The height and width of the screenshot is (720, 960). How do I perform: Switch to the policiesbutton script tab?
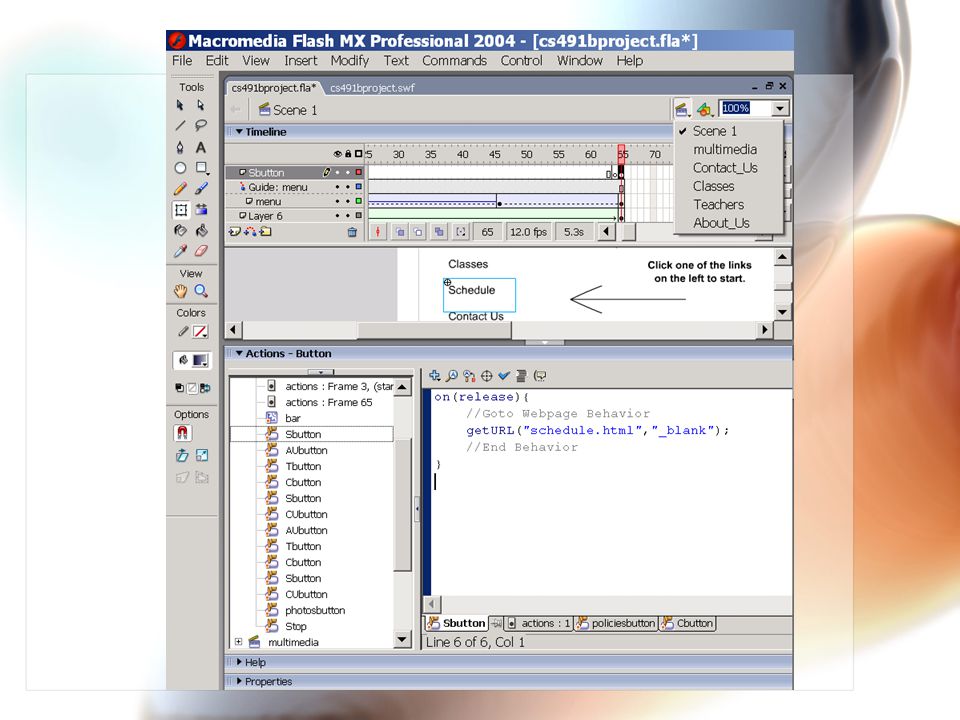click(x=615, y=623)
